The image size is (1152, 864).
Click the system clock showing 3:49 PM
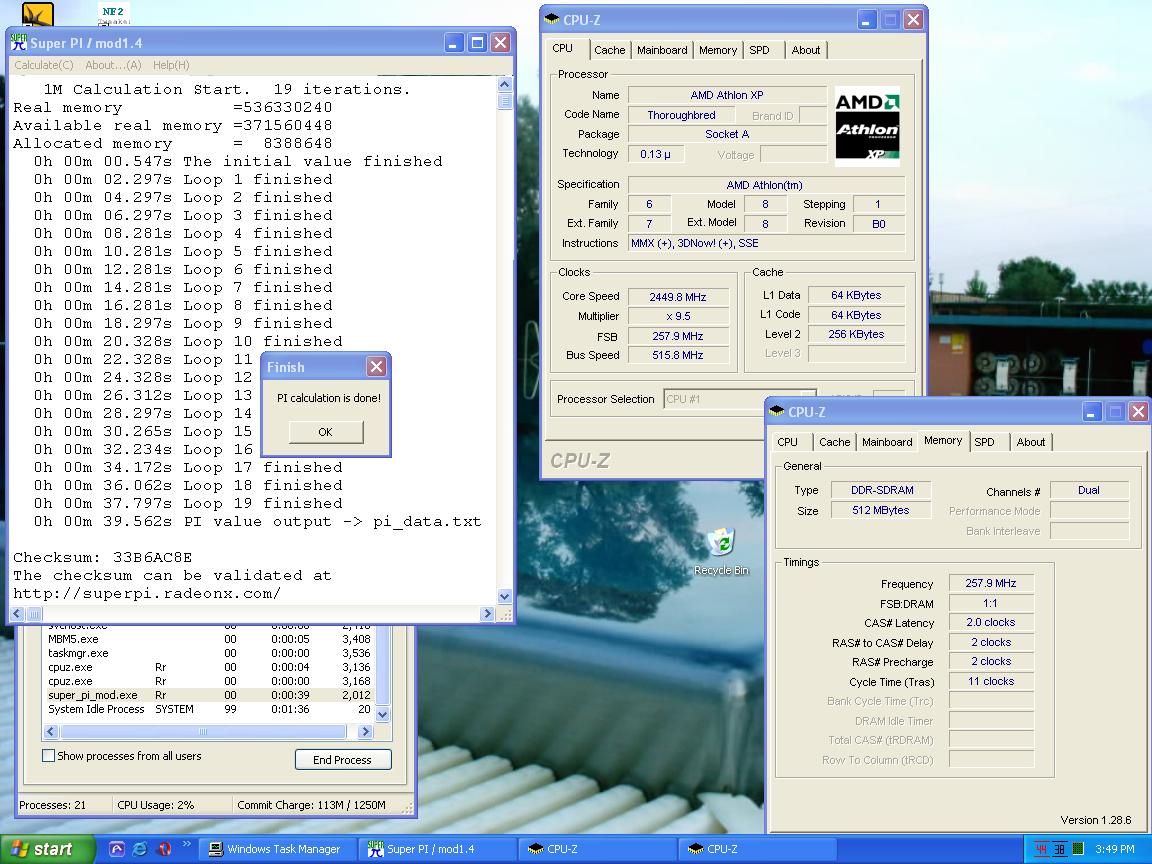[x=1115, y=849]
